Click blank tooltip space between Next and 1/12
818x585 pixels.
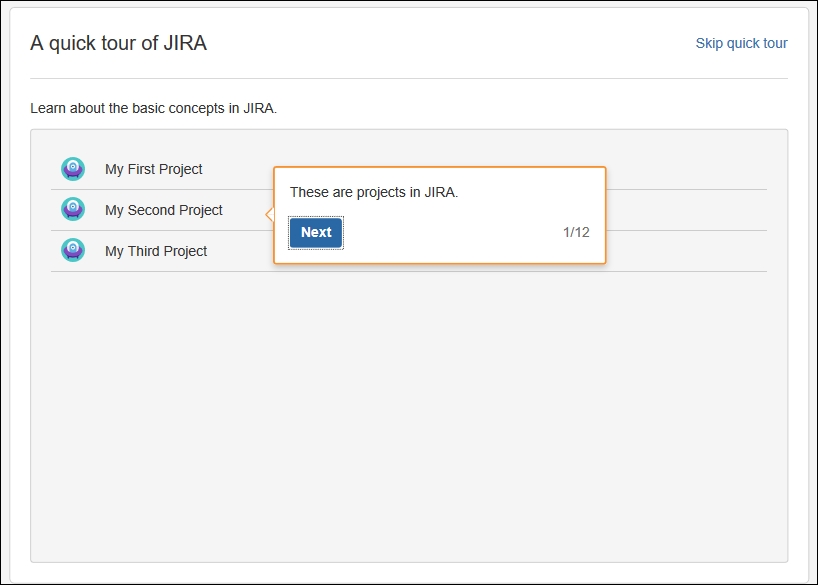[452, 233]
